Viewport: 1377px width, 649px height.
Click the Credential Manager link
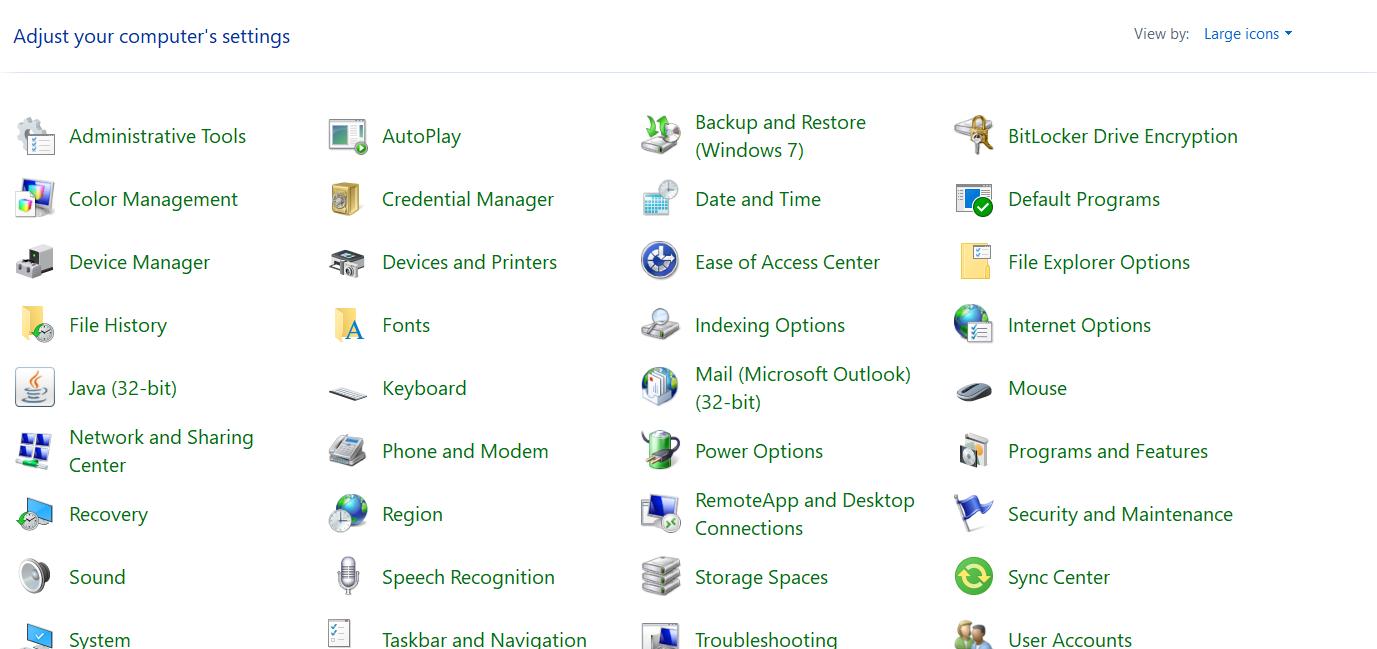[467, 199]
